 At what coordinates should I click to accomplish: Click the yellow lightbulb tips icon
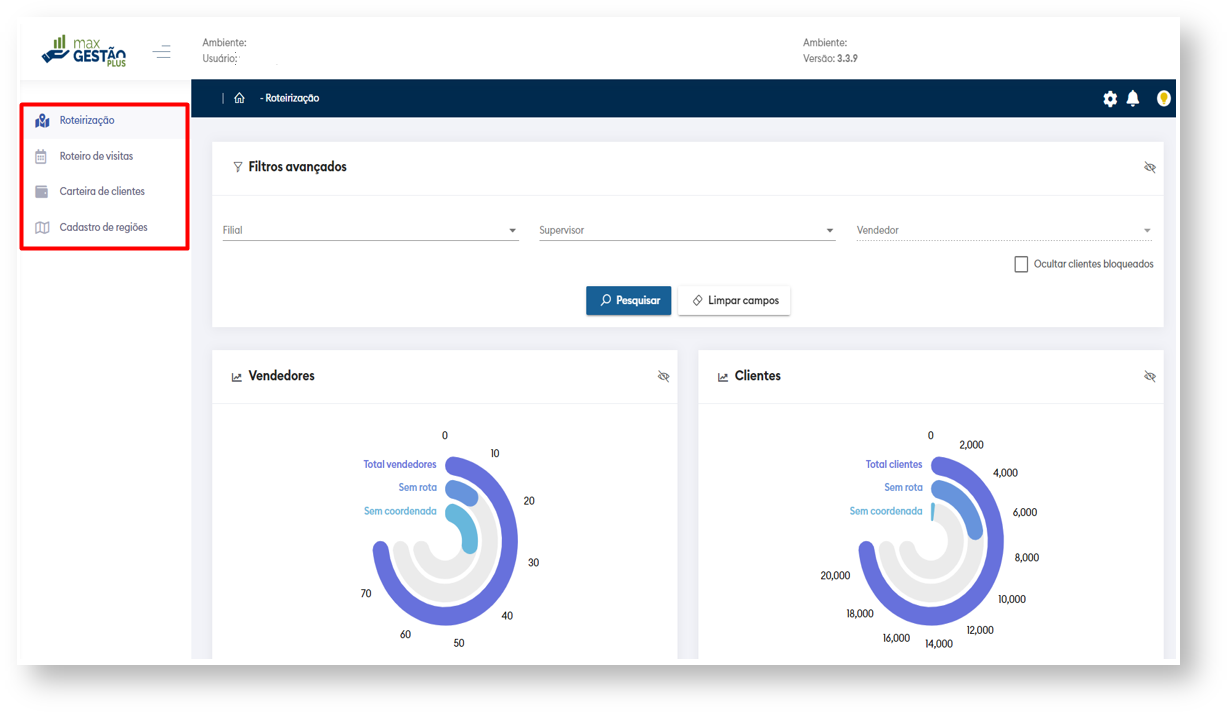(1163, 98)
